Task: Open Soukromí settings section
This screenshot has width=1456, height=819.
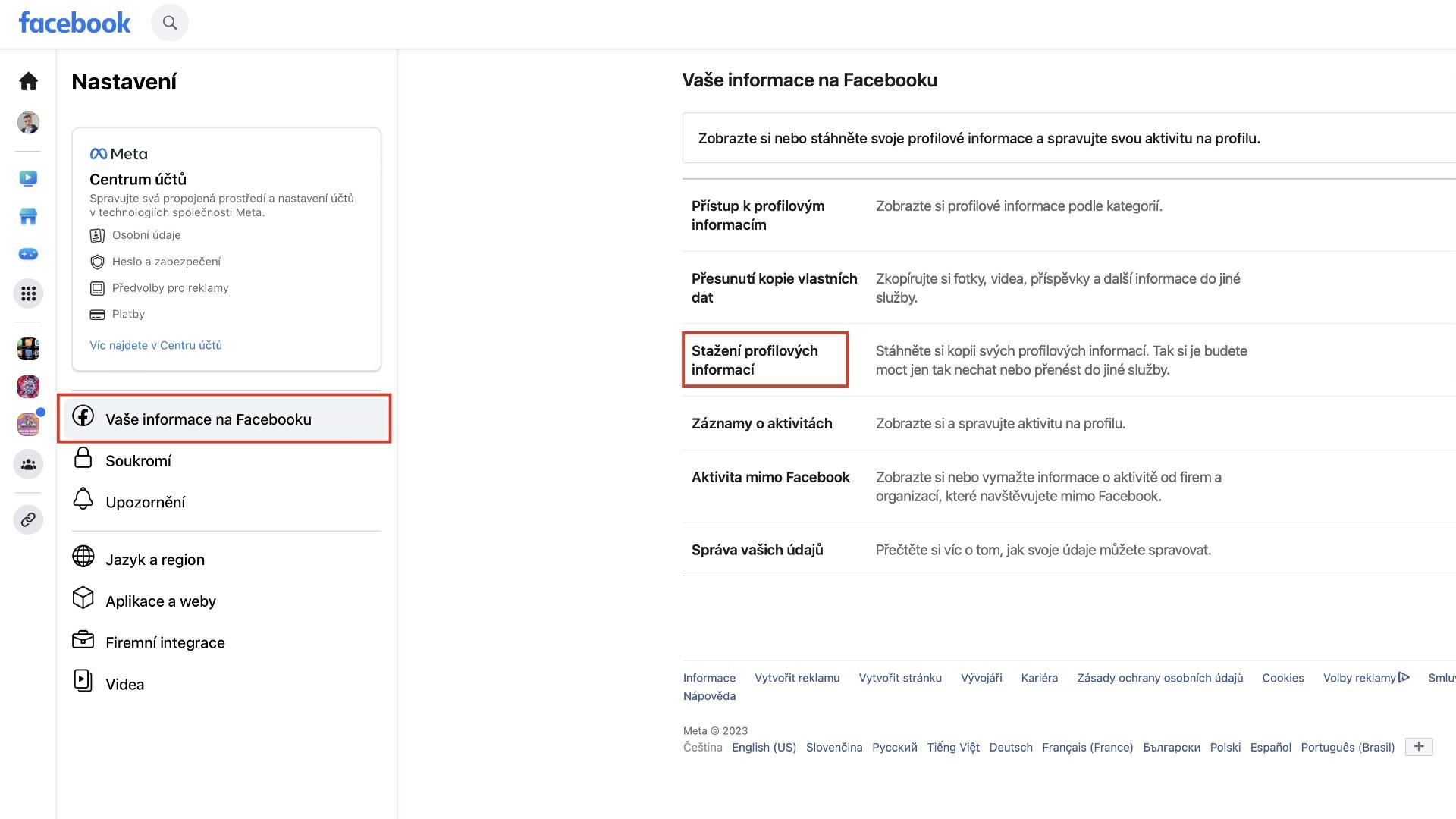Action: click(x=224, y=460)
